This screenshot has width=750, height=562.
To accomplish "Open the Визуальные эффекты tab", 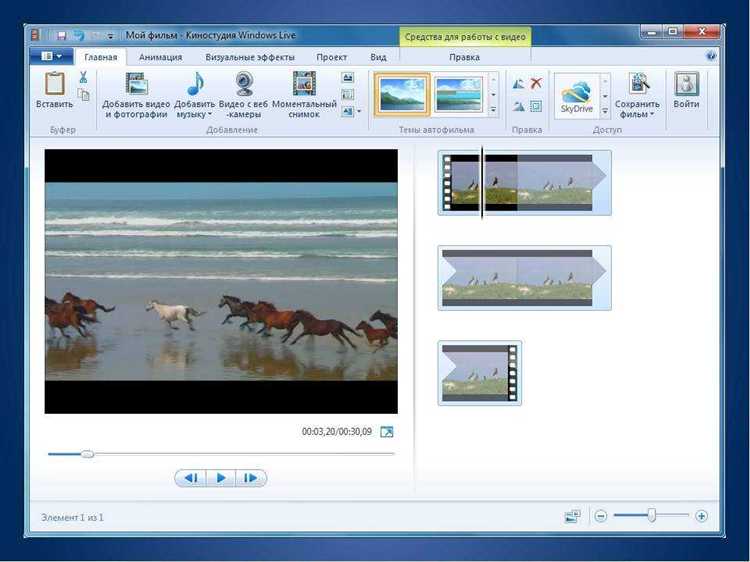I will coord(250,57).
